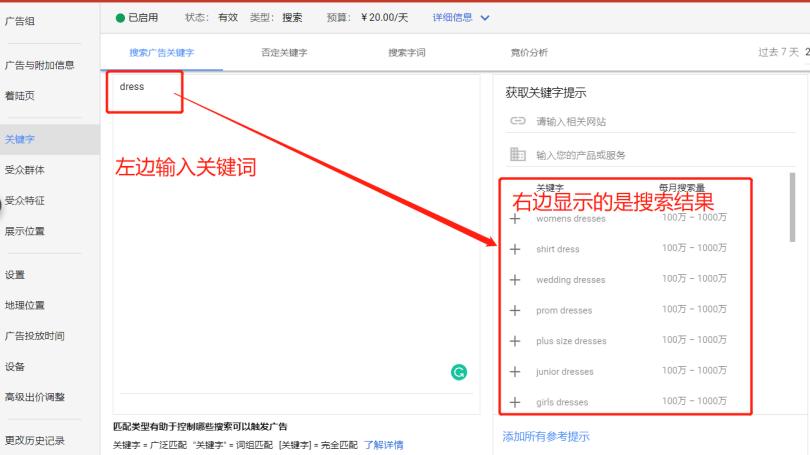This screenshot has width=810, height=455.
Task: Click the 详细信息 link
Action: coord(452,18)
